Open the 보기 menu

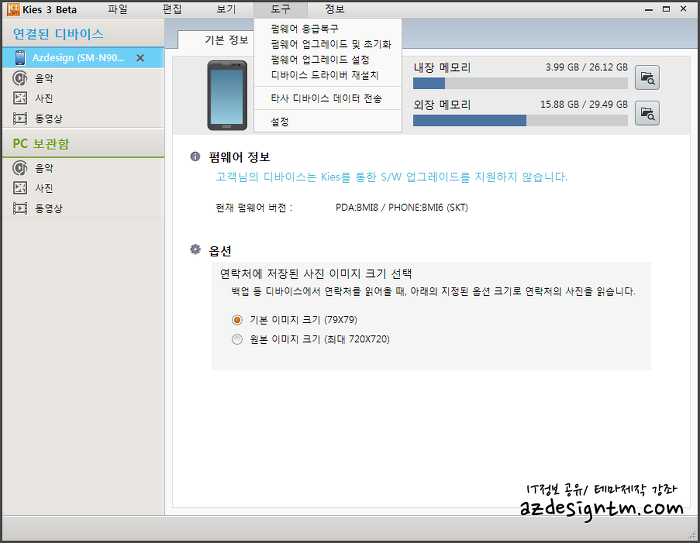point(226,9)
